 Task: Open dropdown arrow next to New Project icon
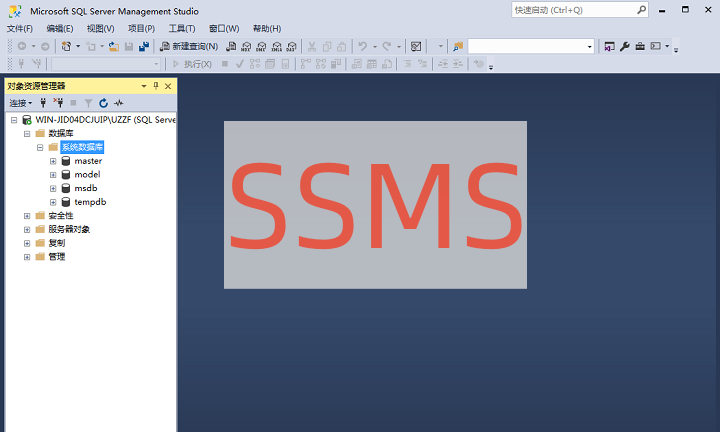click(78, 46)
